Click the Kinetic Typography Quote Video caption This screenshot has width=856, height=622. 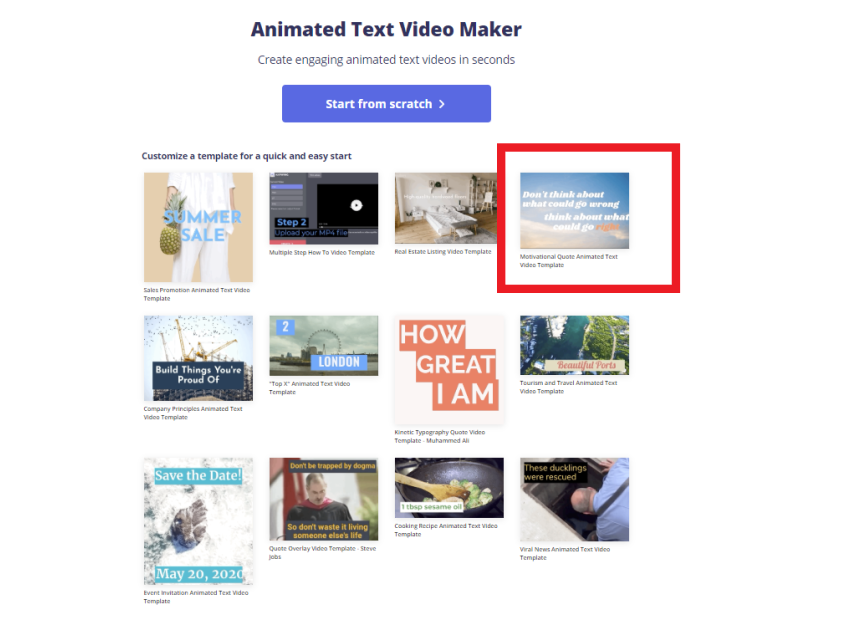pos(439,436)
